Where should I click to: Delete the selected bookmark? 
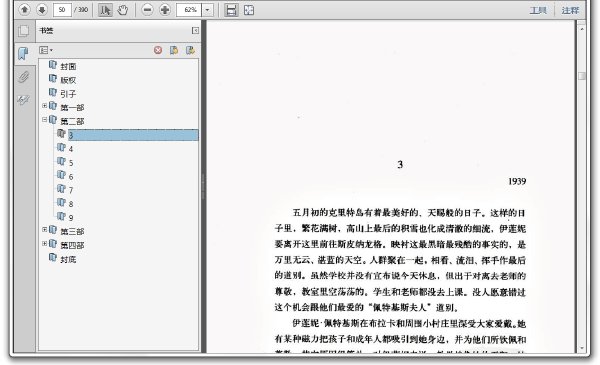tap(158, 50)
